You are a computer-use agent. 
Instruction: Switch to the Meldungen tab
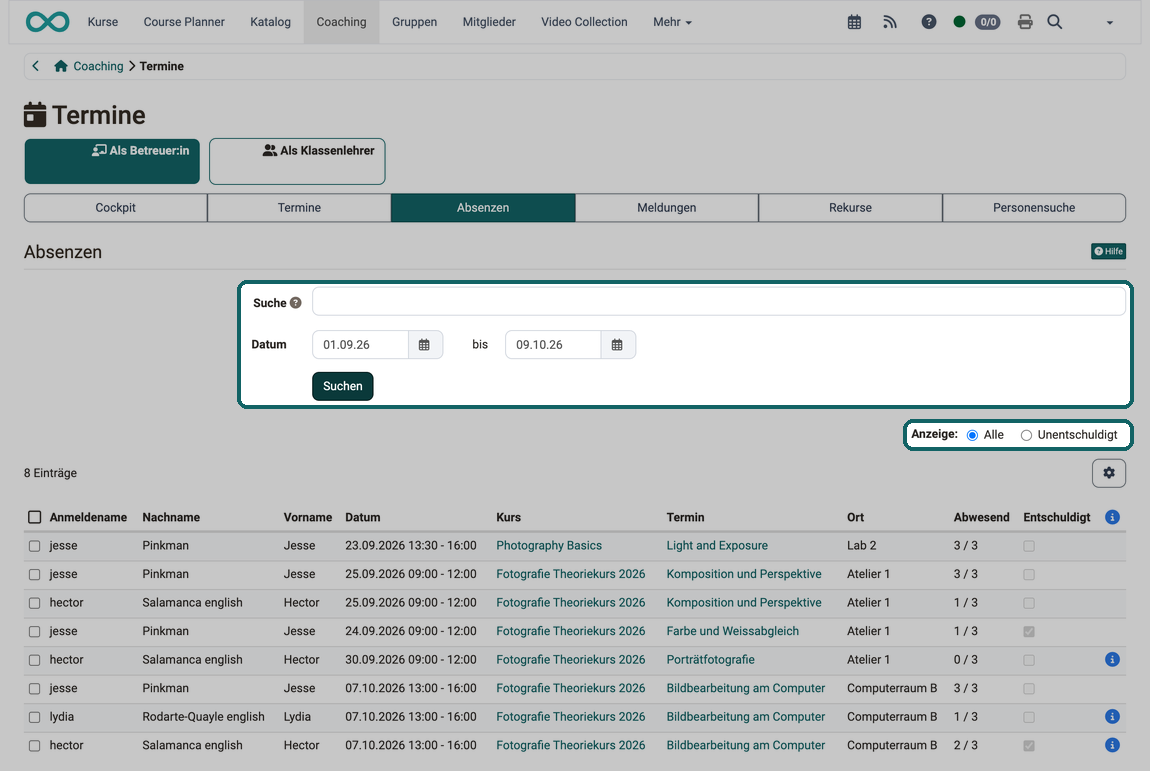tap(667, 208)
